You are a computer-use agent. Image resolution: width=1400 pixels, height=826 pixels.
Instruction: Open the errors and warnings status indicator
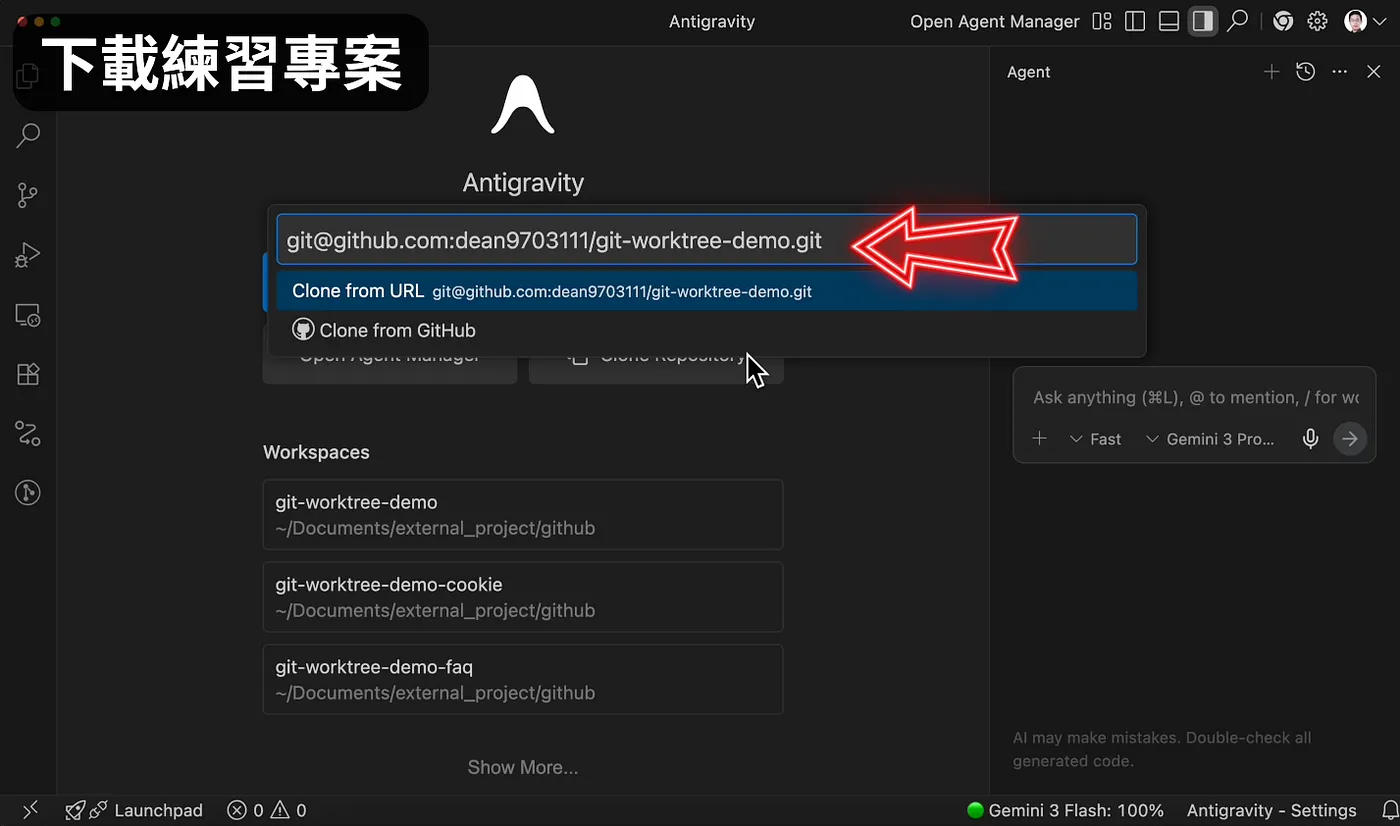266,810
